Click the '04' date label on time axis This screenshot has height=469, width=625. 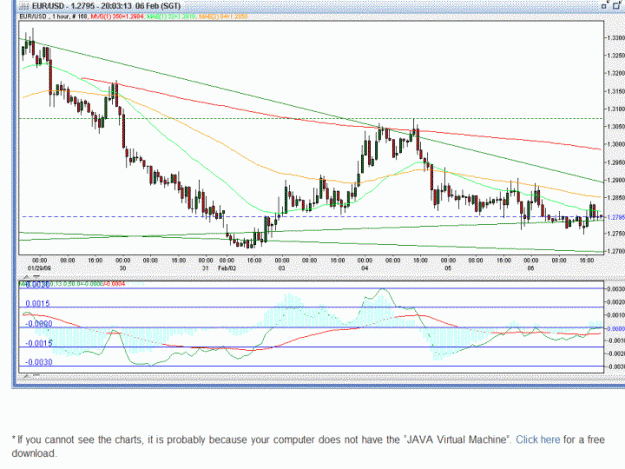(x=365, y=268)
